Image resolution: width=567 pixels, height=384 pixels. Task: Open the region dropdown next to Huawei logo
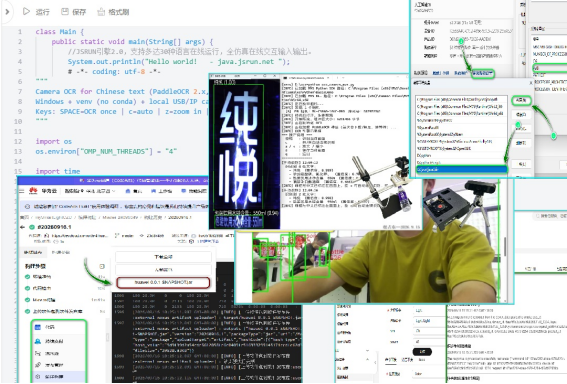click(x=90, y=191)
